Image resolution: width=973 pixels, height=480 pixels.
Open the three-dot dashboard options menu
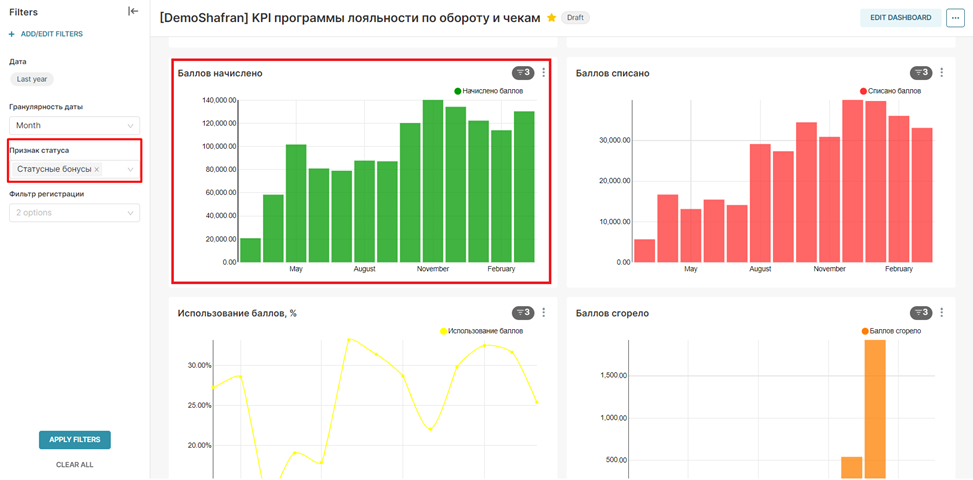click(953, 18)
